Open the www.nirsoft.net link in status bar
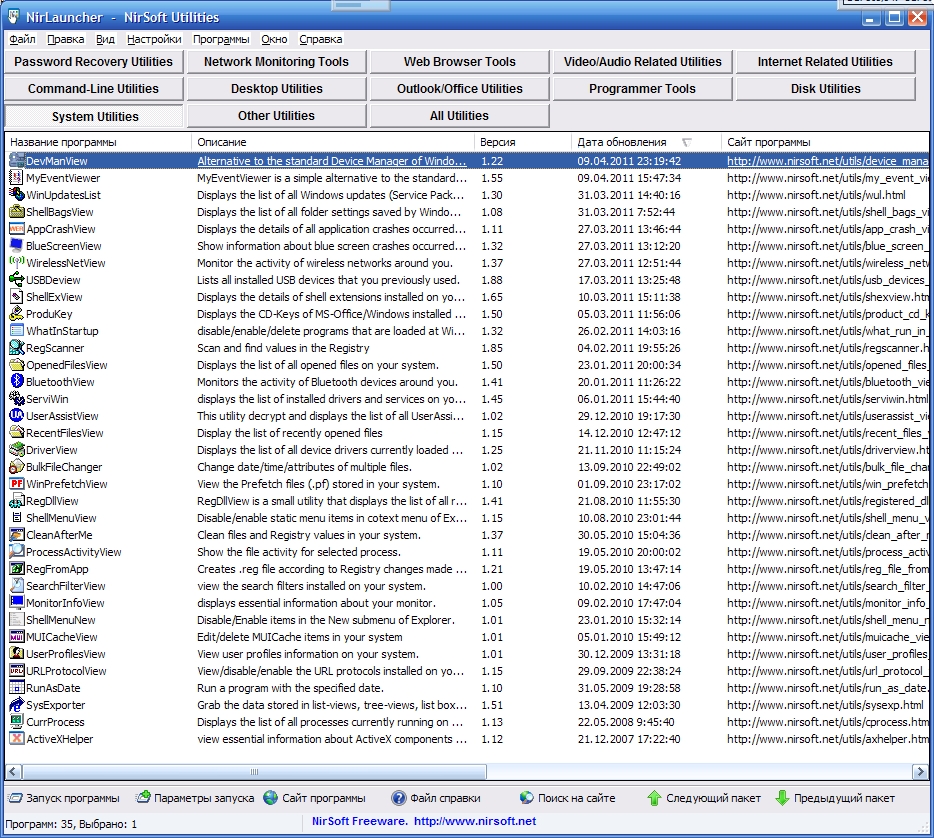This screenshot has height=838, width=934. coord(475,821)
